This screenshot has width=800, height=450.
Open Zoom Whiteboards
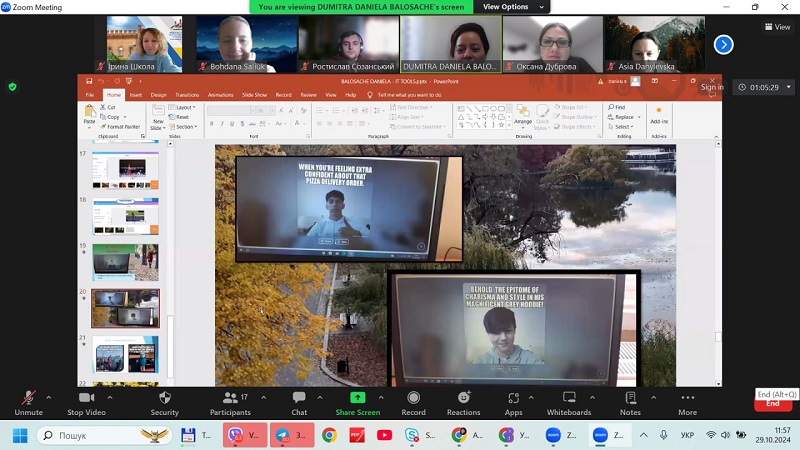click(x=569, y=403)
